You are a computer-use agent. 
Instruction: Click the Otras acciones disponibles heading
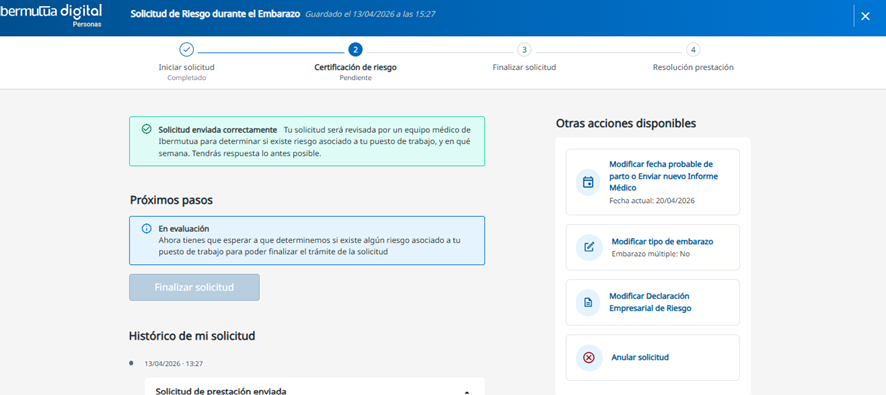[626, 123]
